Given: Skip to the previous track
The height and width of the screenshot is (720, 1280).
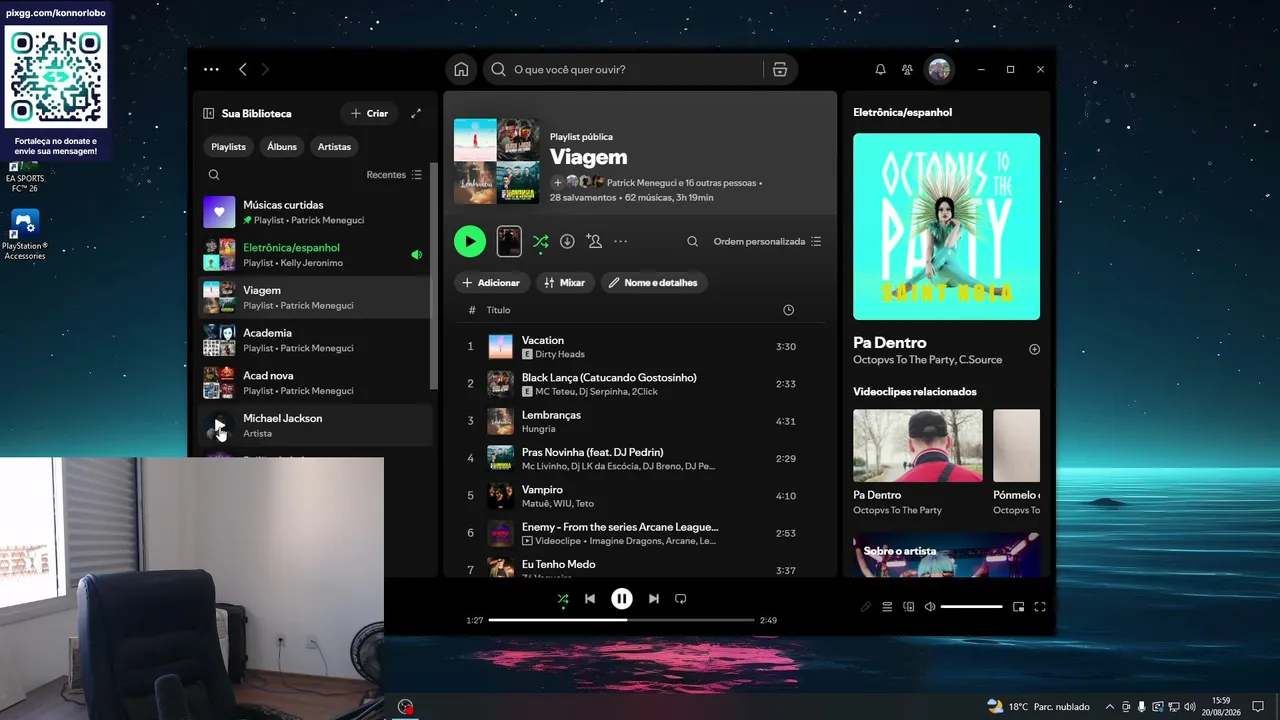Looking at the screenshot, I should 590,599.
